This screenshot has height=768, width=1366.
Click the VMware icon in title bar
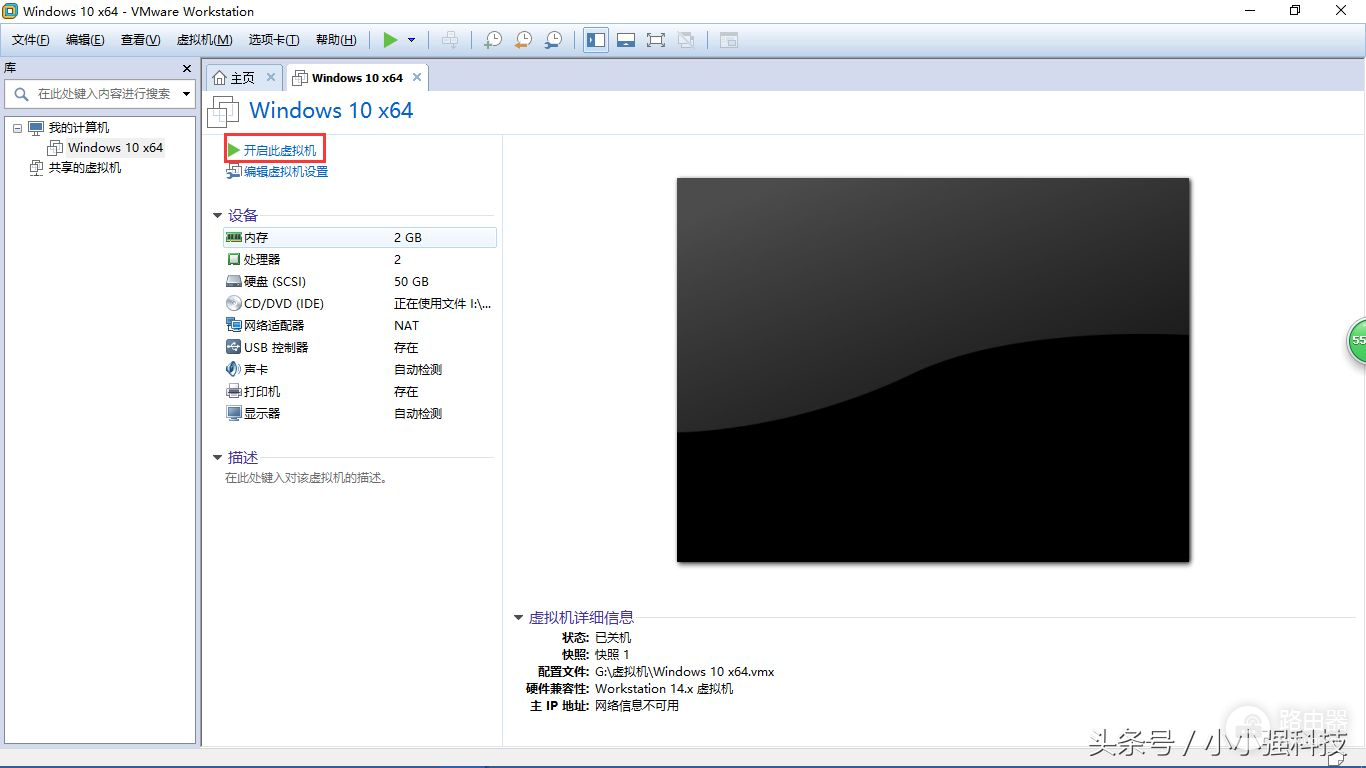(x=10, y=11)
